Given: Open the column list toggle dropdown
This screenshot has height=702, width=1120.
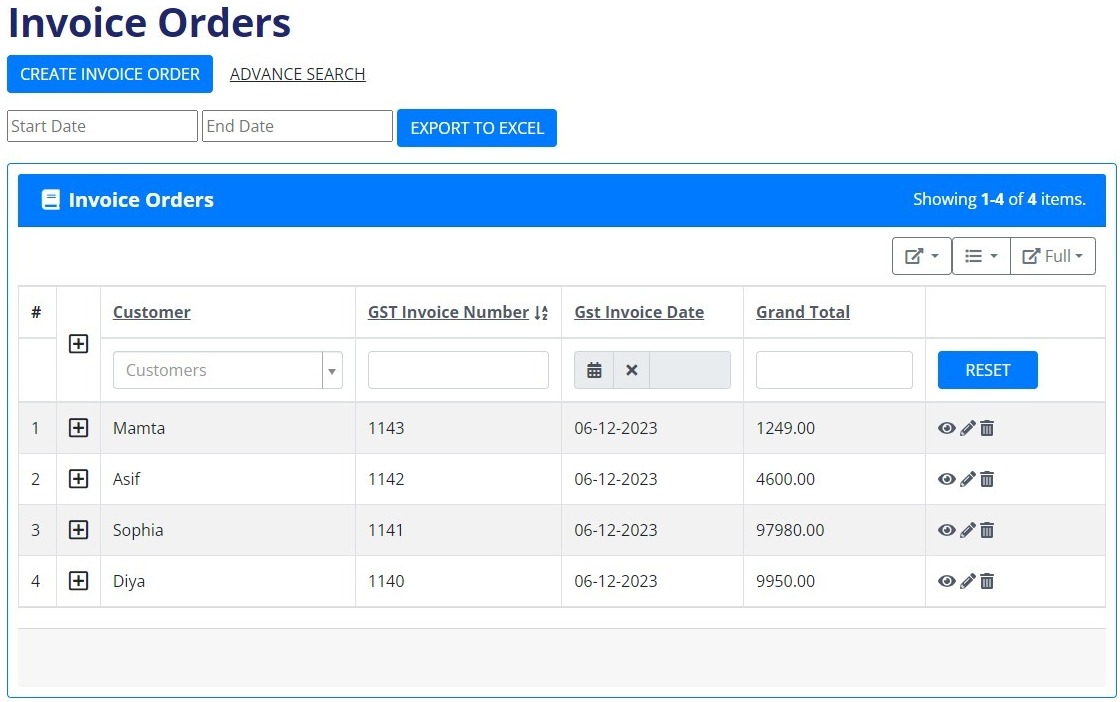Looking at the screenshot, I should [x=980, y=256].
